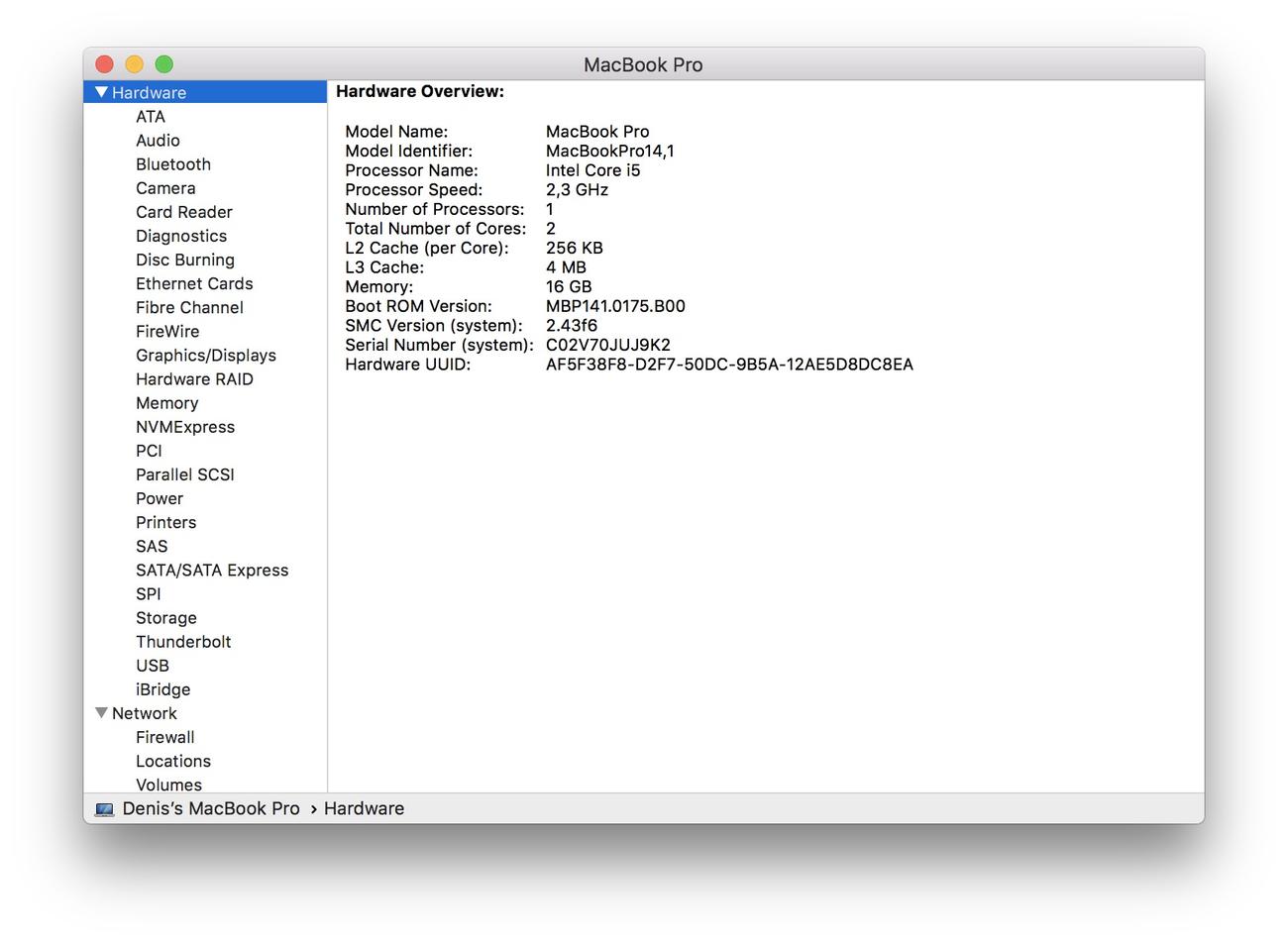Select Card Reader entry
Image resolution: width=1288 pixels, height=943 pixels.
184,212
